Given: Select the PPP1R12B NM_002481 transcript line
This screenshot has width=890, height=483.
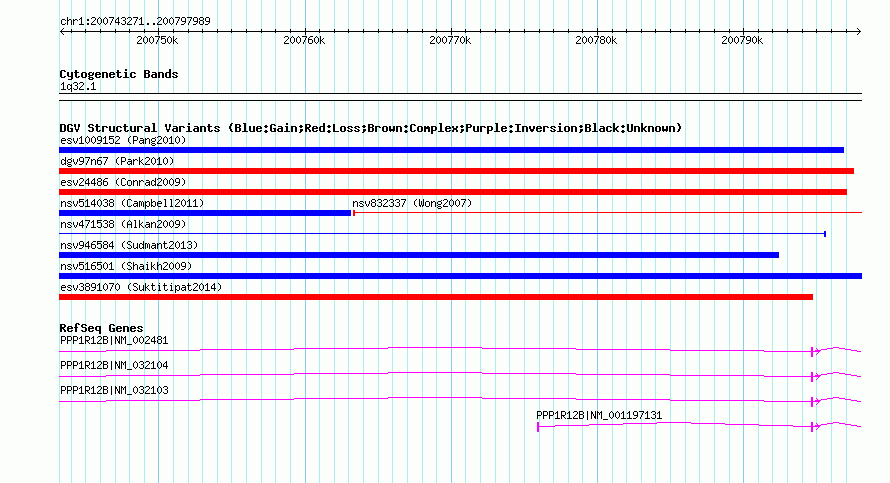Looking at the screenshot, I should (460, 350).
